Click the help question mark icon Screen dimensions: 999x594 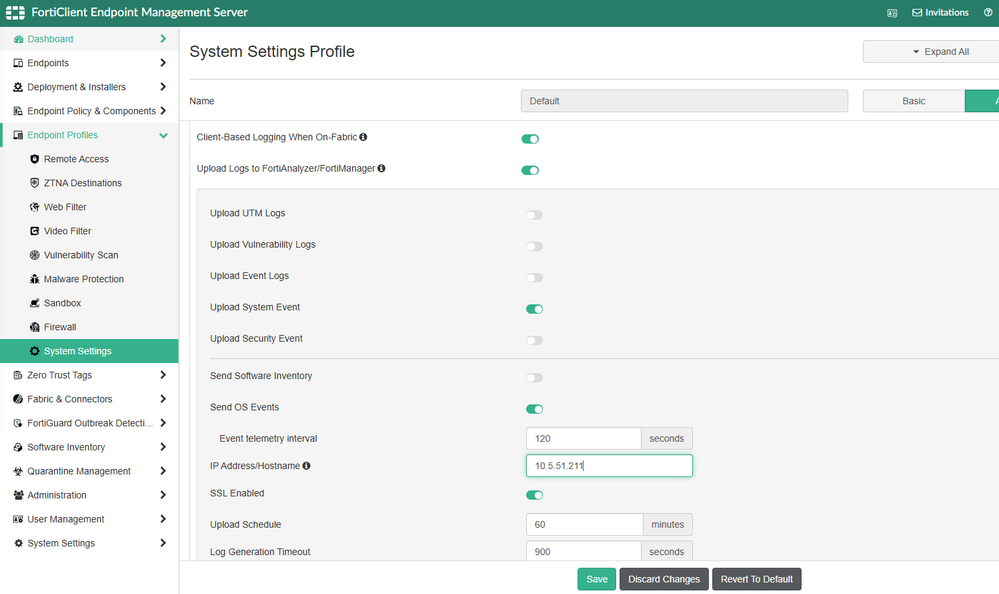(988, 13)
